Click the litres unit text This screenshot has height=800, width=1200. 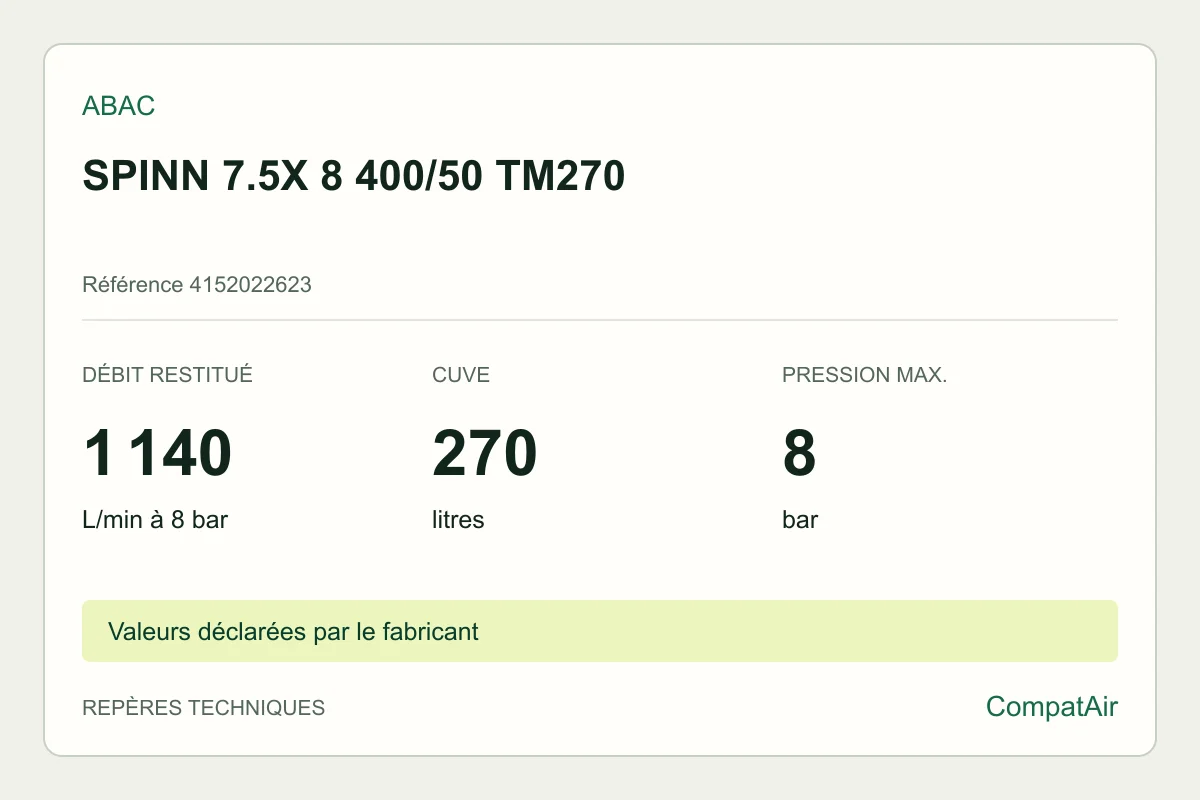(458, 520)
